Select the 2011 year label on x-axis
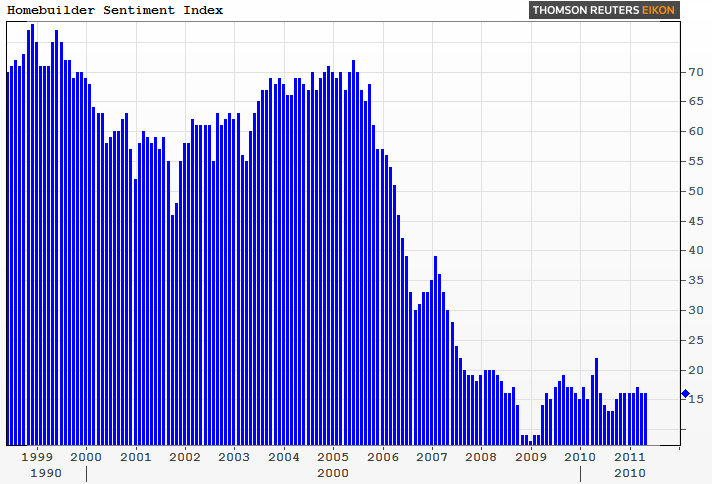This screenshot has height=484, width=712. (628, 457)
